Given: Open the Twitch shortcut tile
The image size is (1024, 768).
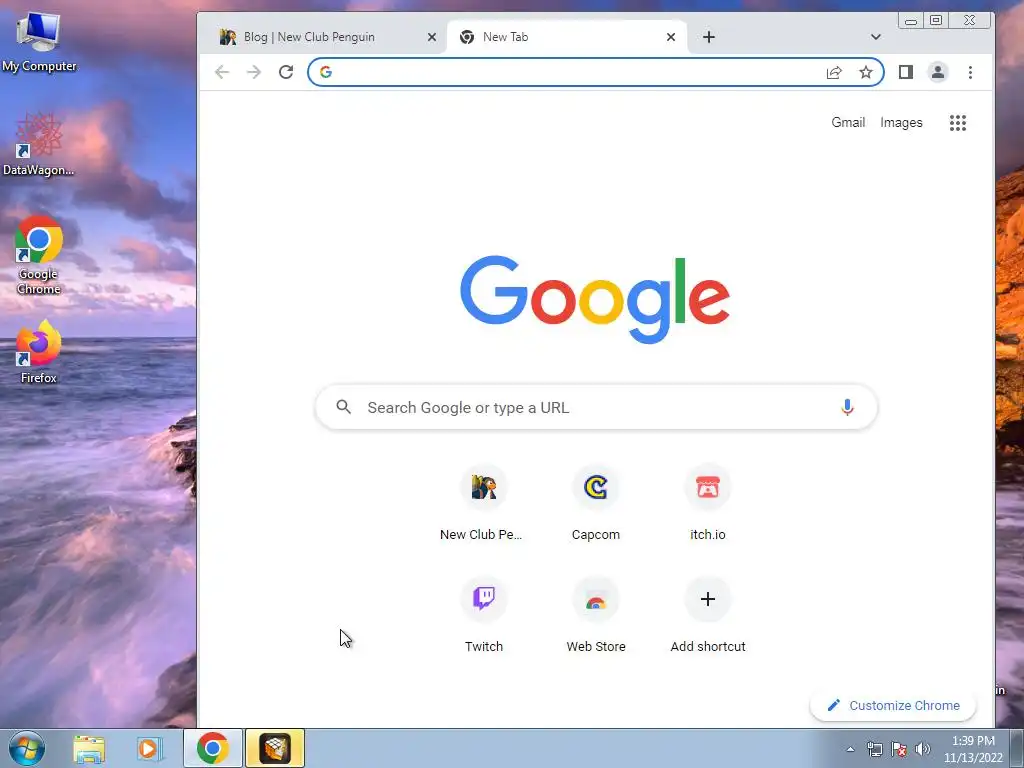Looking at the screenshot, I should (483, 615).
